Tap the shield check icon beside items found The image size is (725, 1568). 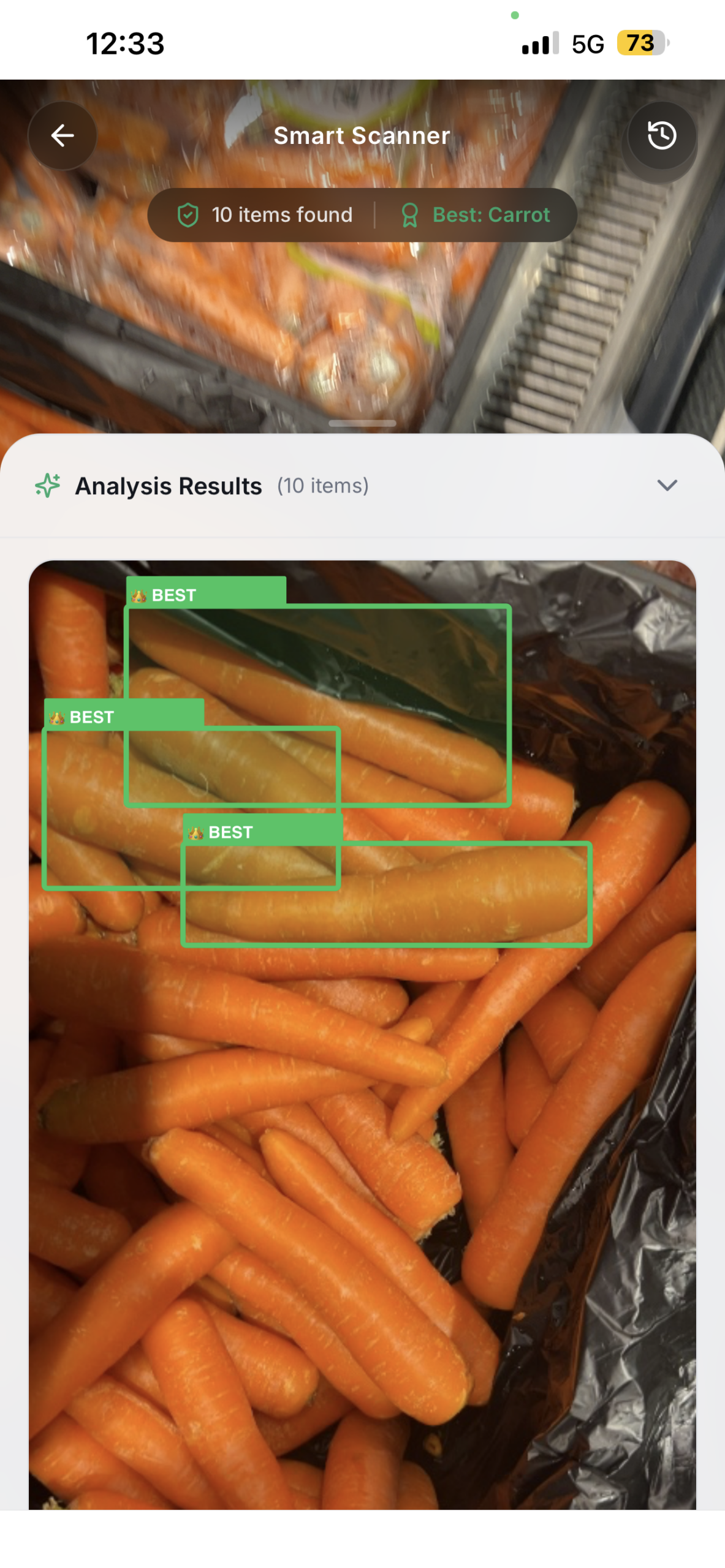point(188,215)
